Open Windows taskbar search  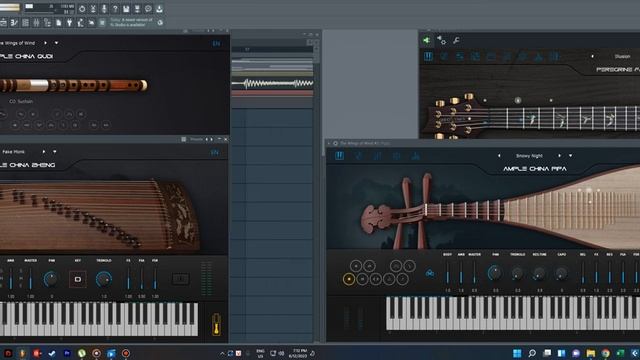[x=532, y=353]
